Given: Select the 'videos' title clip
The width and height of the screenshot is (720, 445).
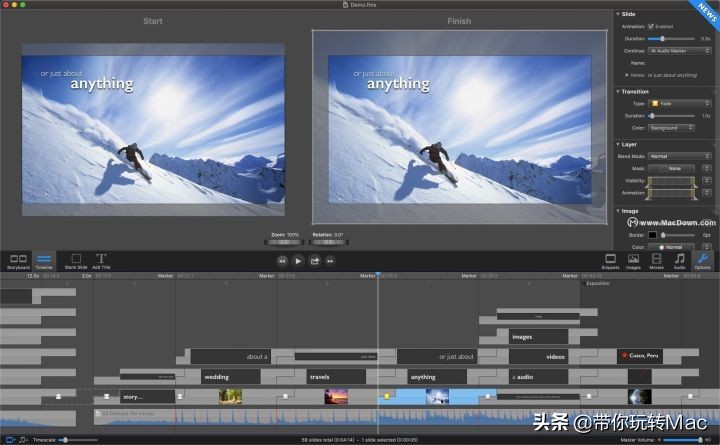Looking at the screenshot, I should [x=538, y=356].
